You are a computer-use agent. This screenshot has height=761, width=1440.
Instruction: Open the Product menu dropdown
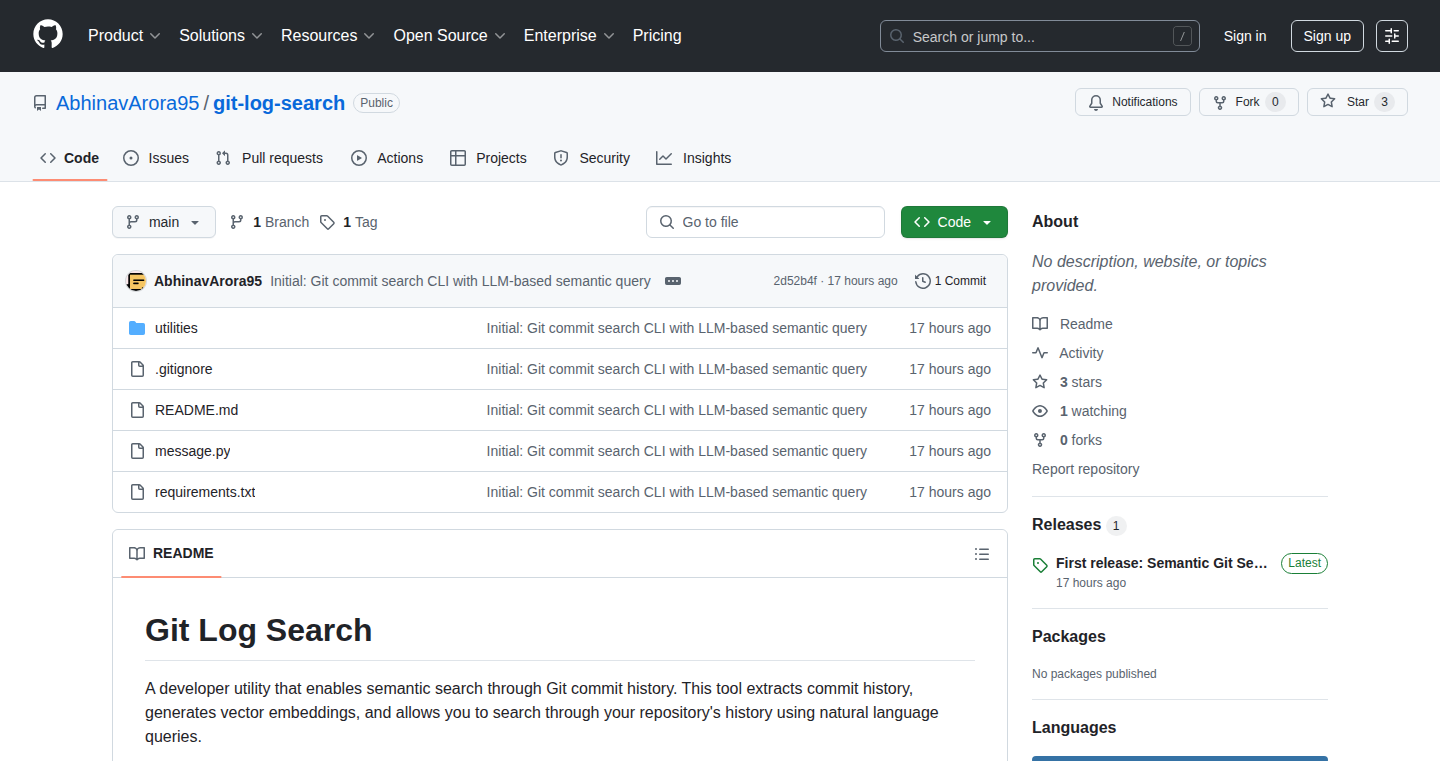(x=124, y=36)
